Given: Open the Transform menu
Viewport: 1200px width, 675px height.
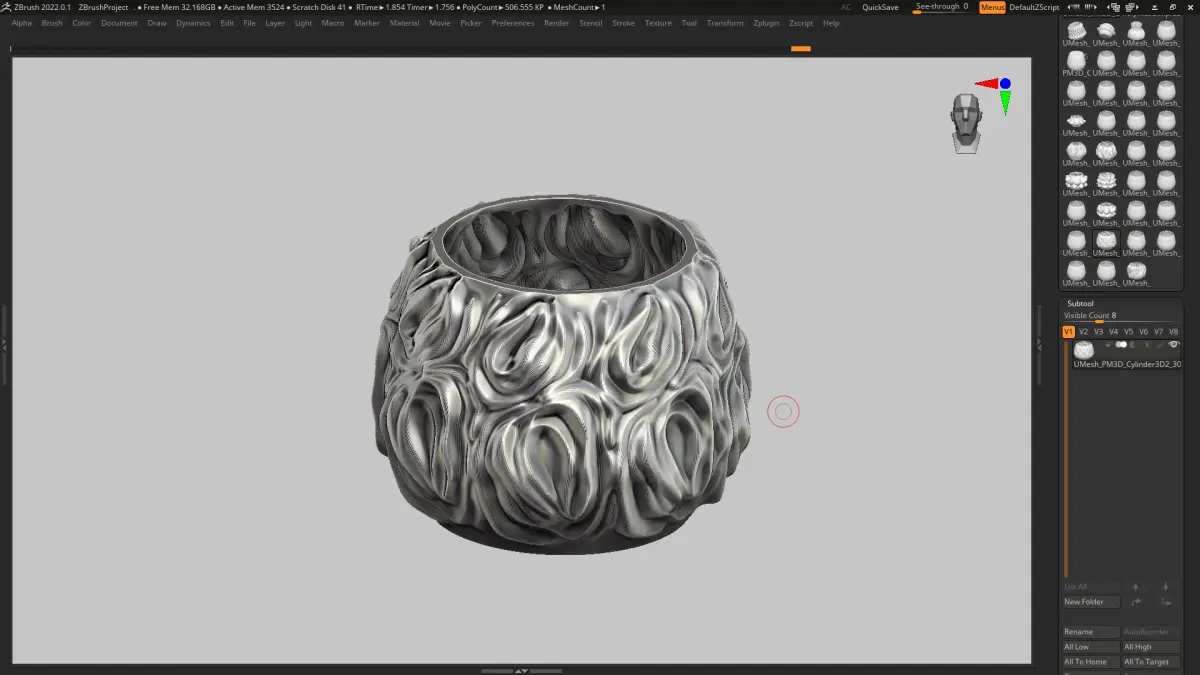Looking at the screenshot, I should [725, 23].
